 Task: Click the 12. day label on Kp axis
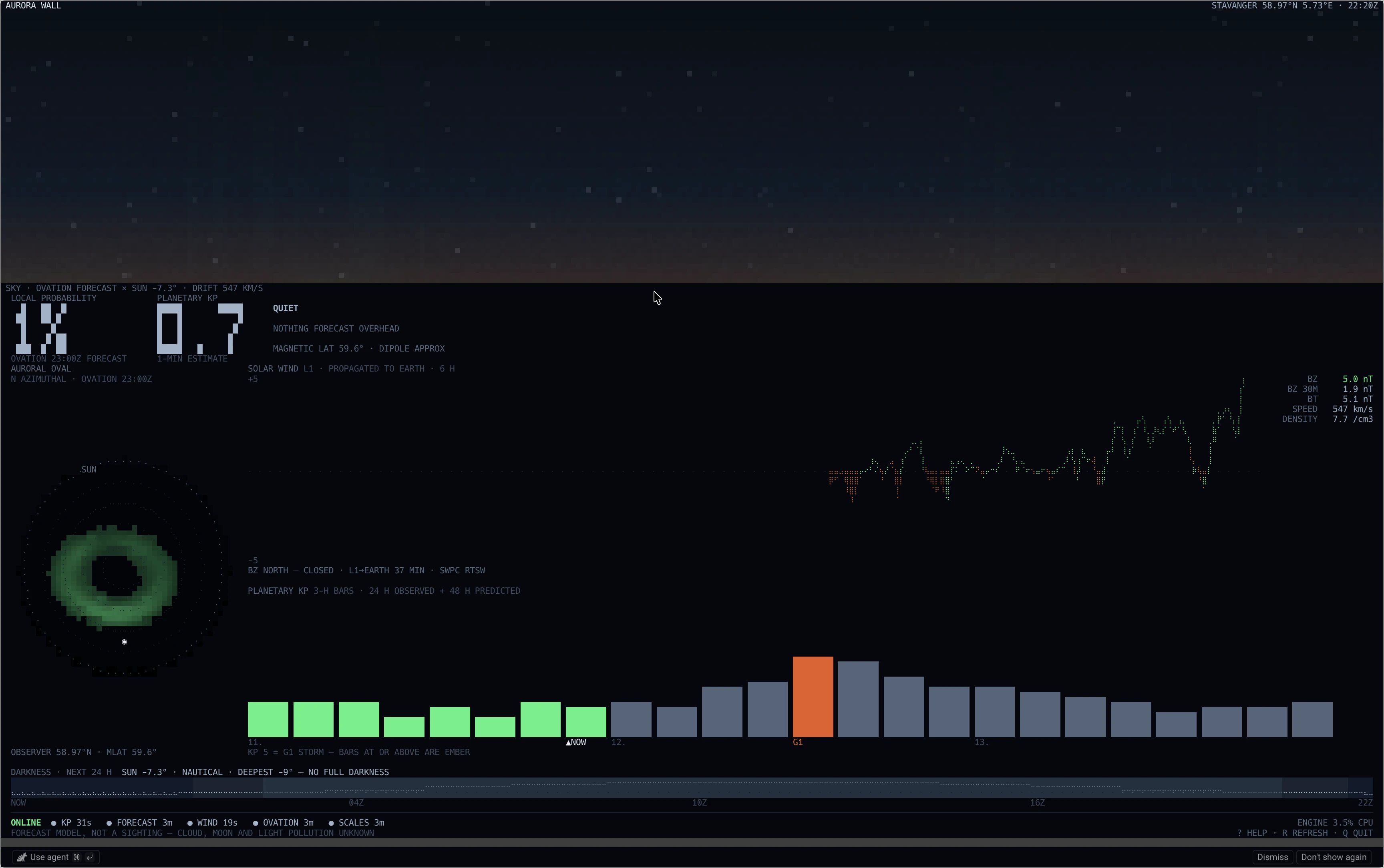(618, 742)
